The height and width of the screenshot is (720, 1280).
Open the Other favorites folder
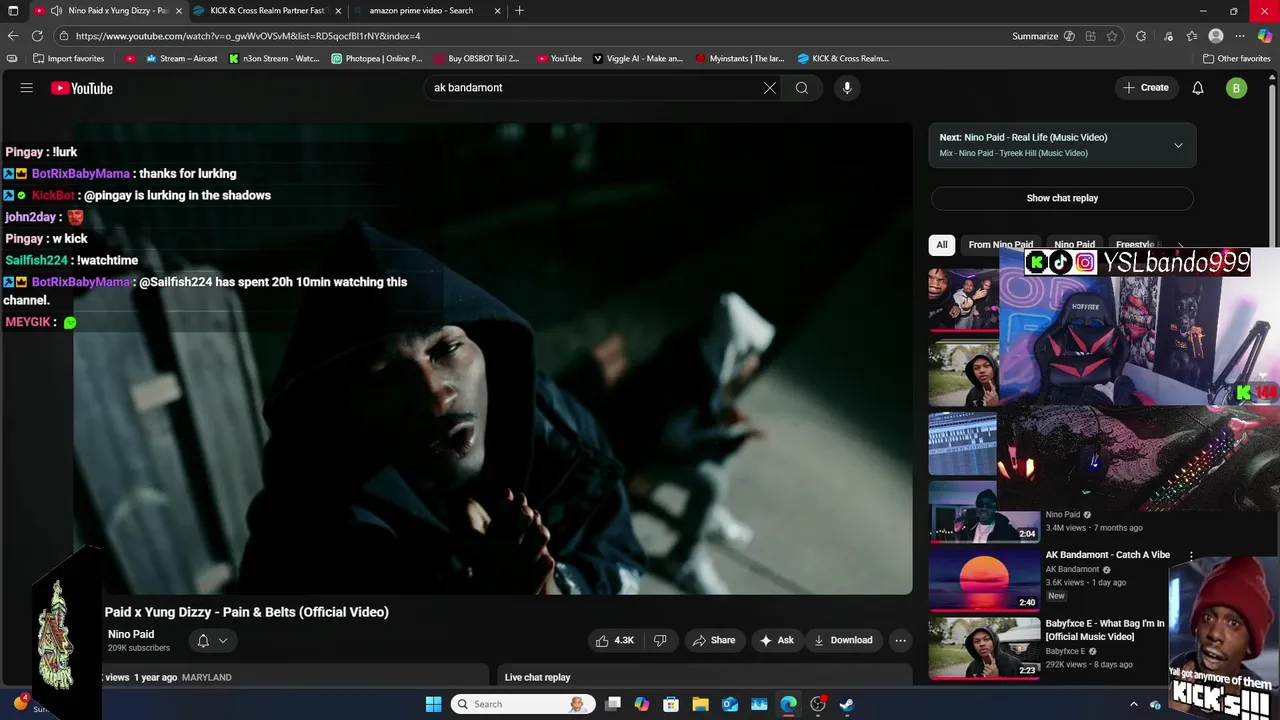point(1236,59)
